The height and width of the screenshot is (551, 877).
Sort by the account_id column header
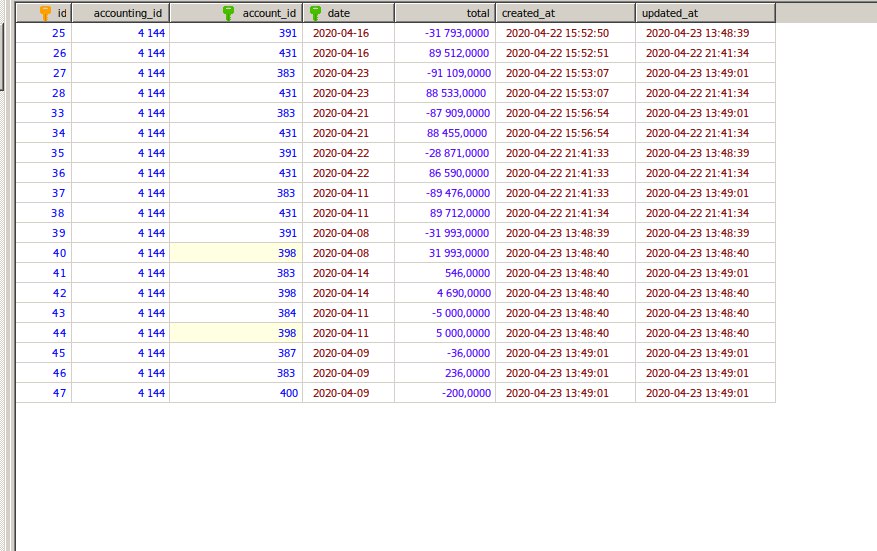[x=236, y=13]
